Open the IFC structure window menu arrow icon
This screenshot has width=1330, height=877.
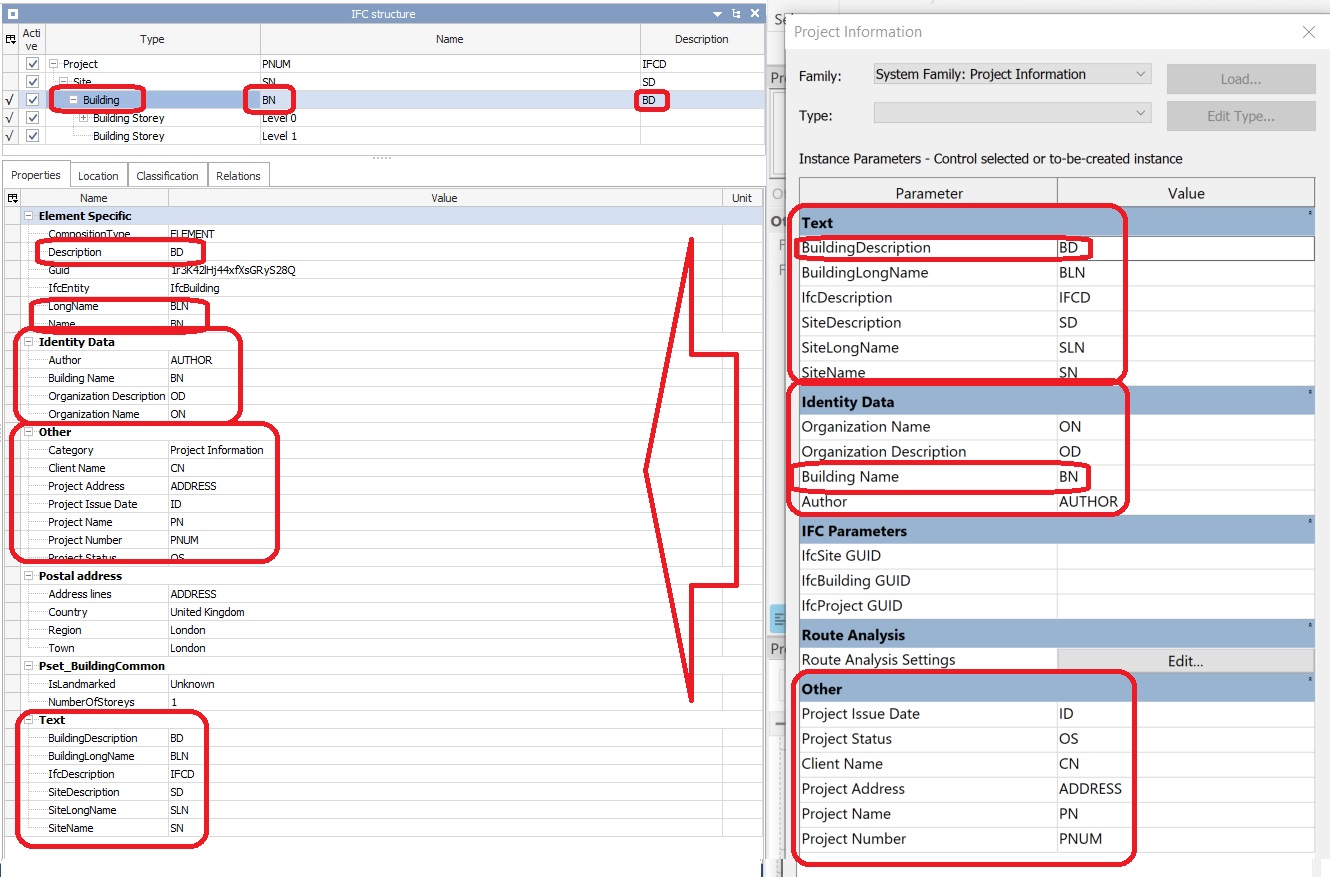click(716, 14)
